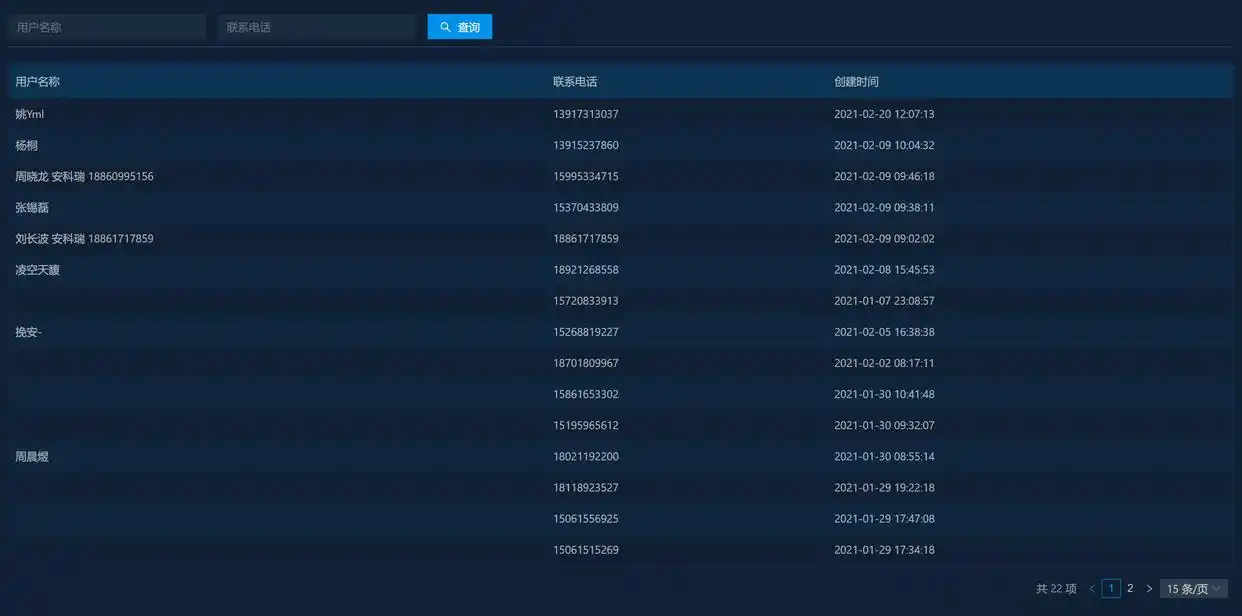Open the 15 条/页 page size dropdown

point(1193,589)
